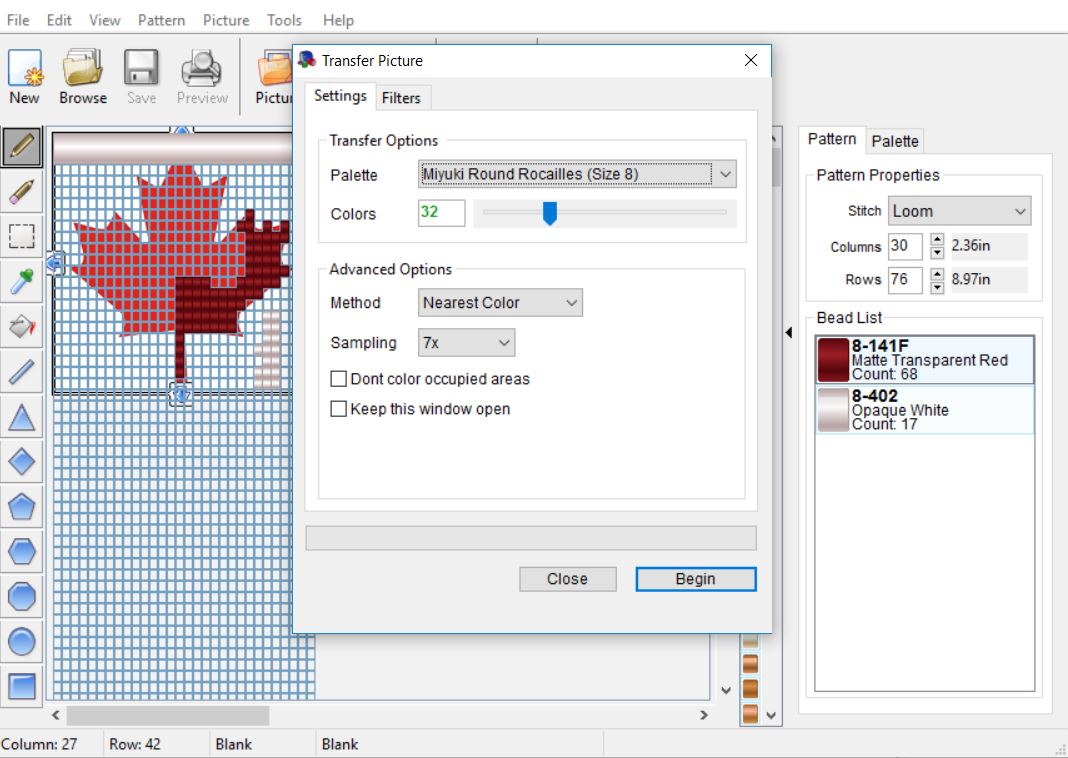Image resolution: width=1068 pixels, height=758 pixels.
Task: Choose the Octagon shape tool
Action: tap(22, 597)
